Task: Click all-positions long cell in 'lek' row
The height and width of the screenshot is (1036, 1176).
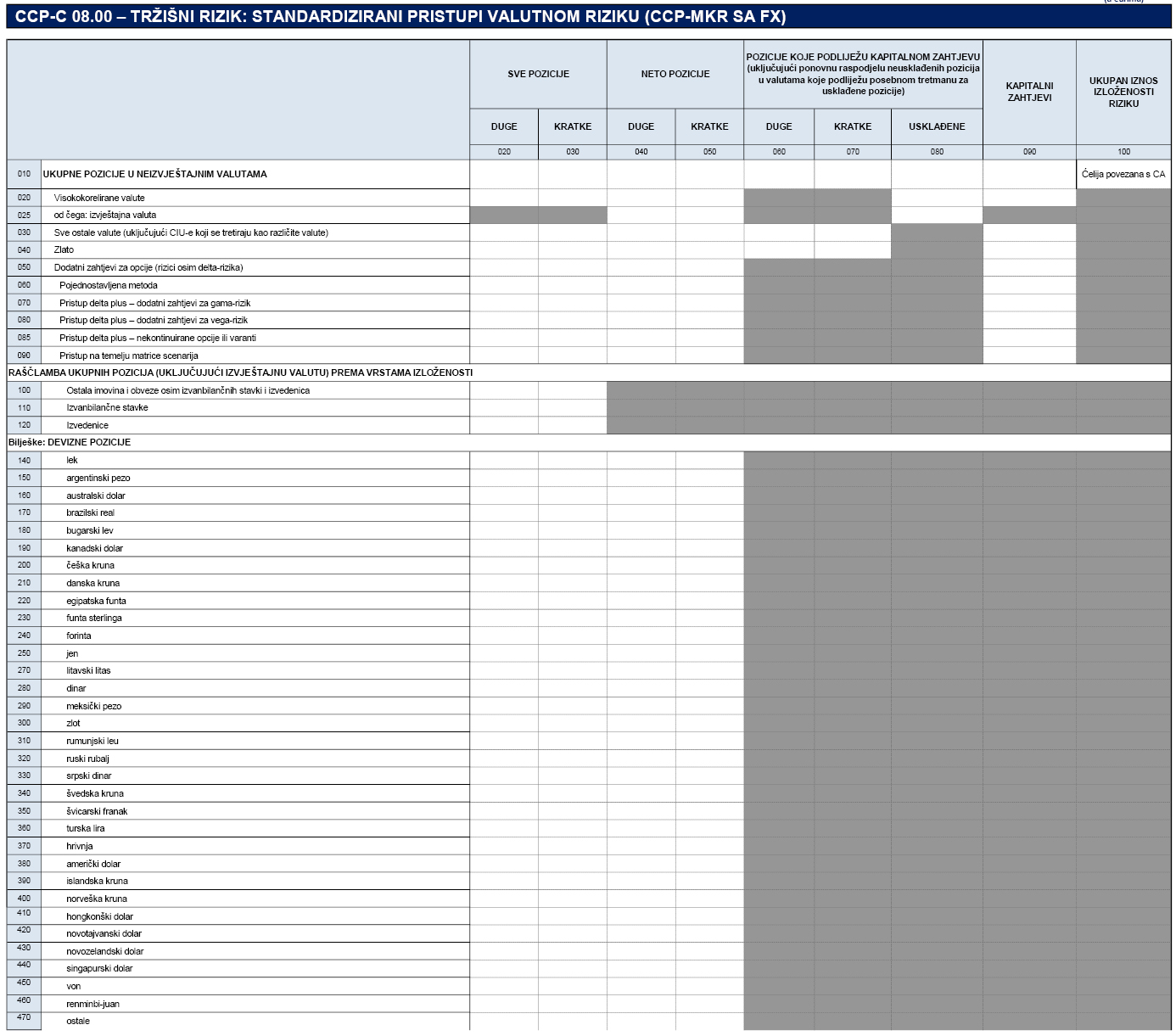Action: (x=504, y=460)
